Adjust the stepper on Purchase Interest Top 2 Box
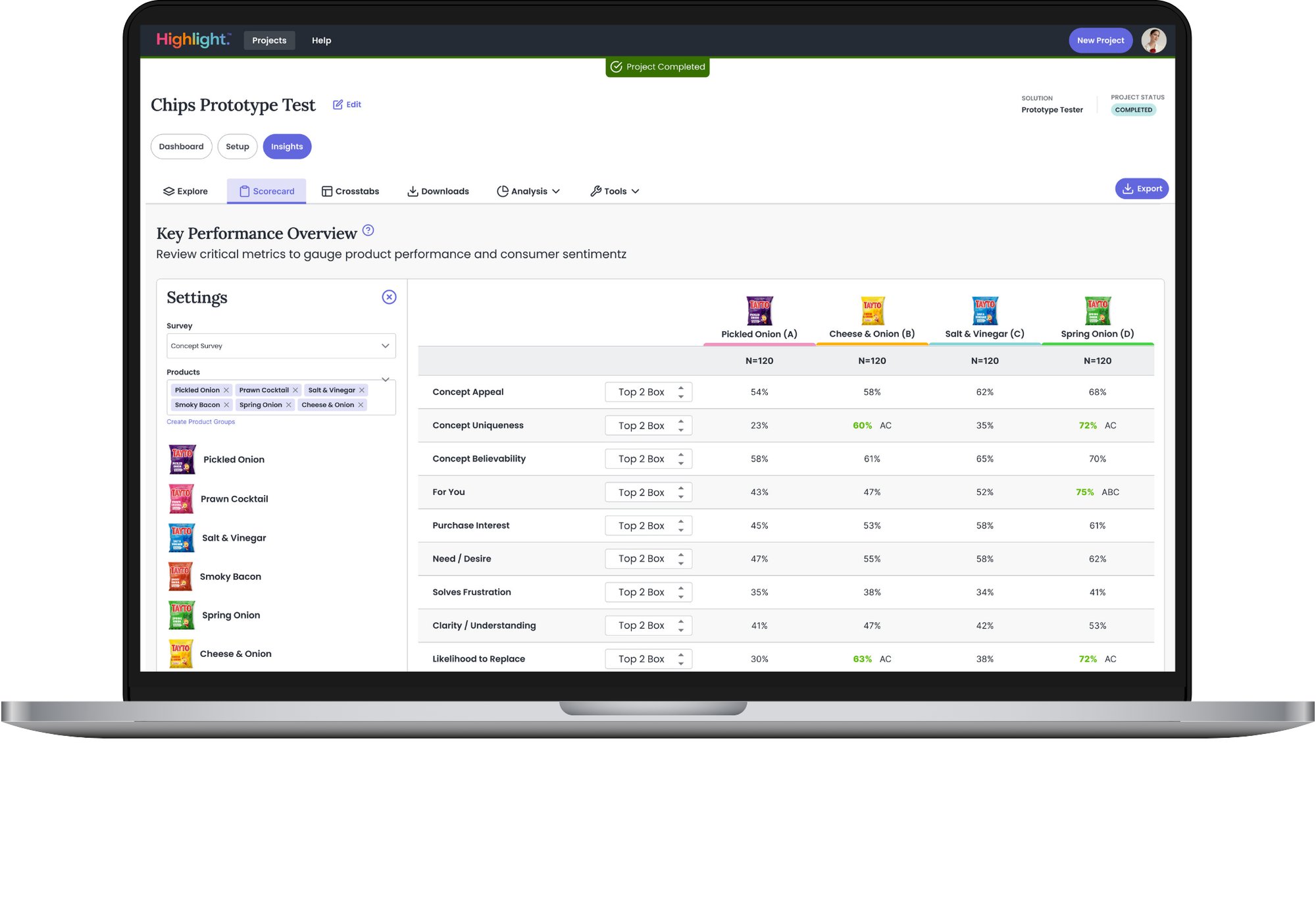The width and height of the screenshot is (1316, 915). coord(682,525)
